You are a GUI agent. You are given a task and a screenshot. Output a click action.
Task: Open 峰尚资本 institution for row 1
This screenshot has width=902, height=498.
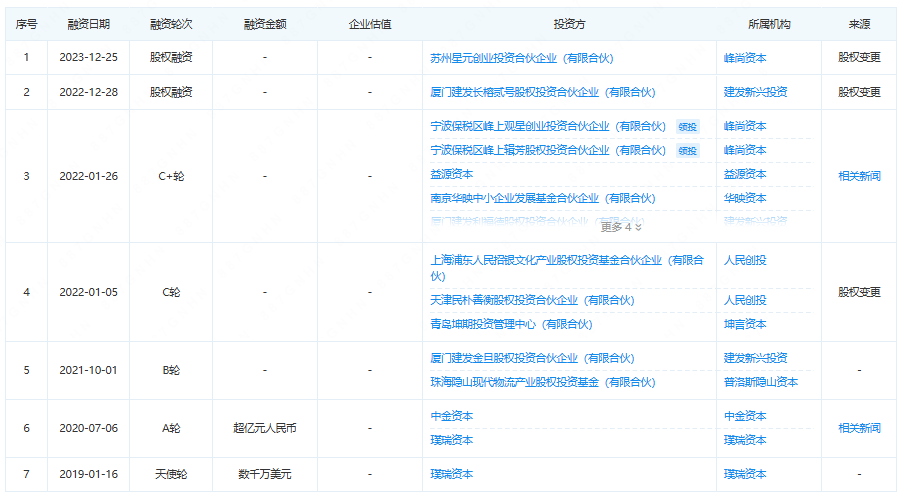point(745,58)
